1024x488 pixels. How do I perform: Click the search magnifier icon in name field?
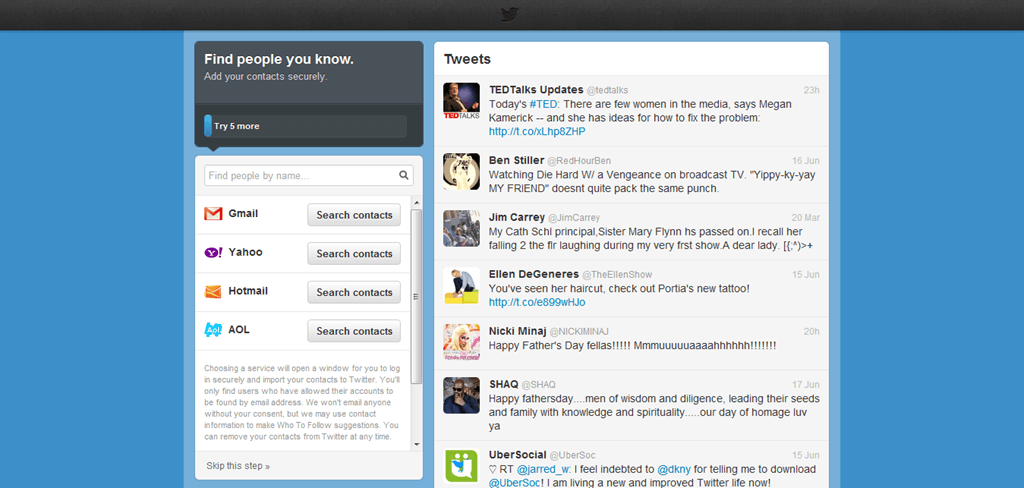pos(404,175)
